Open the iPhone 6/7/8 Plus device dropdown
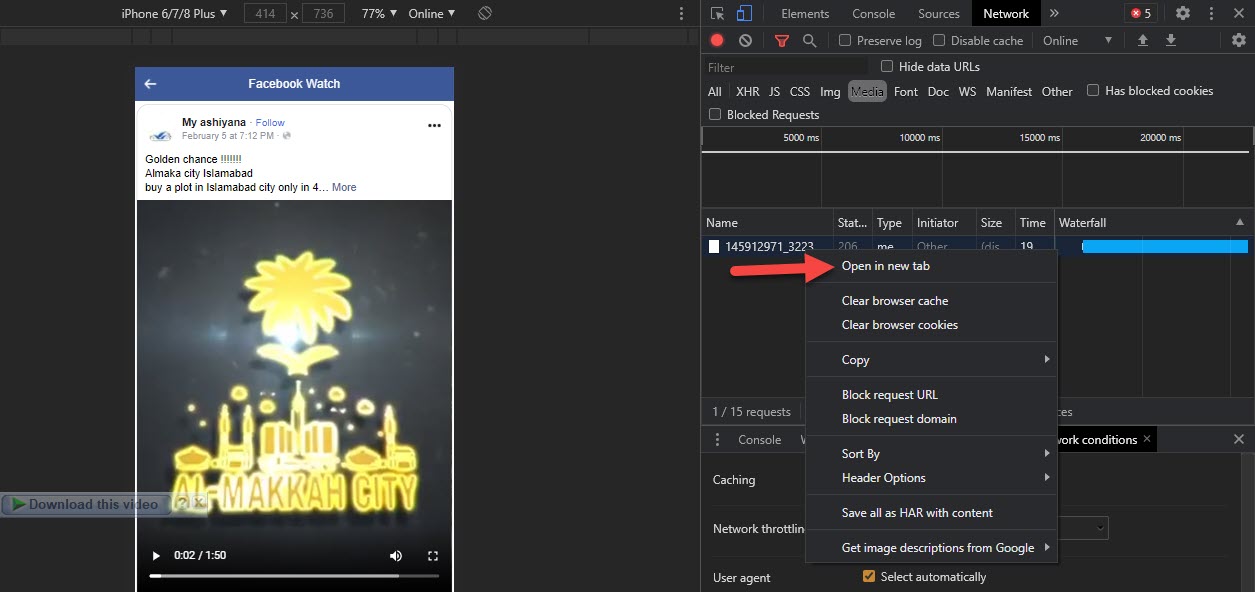Image resolution: width=1255 pixels, height=592 pixels. coord(174,14)
